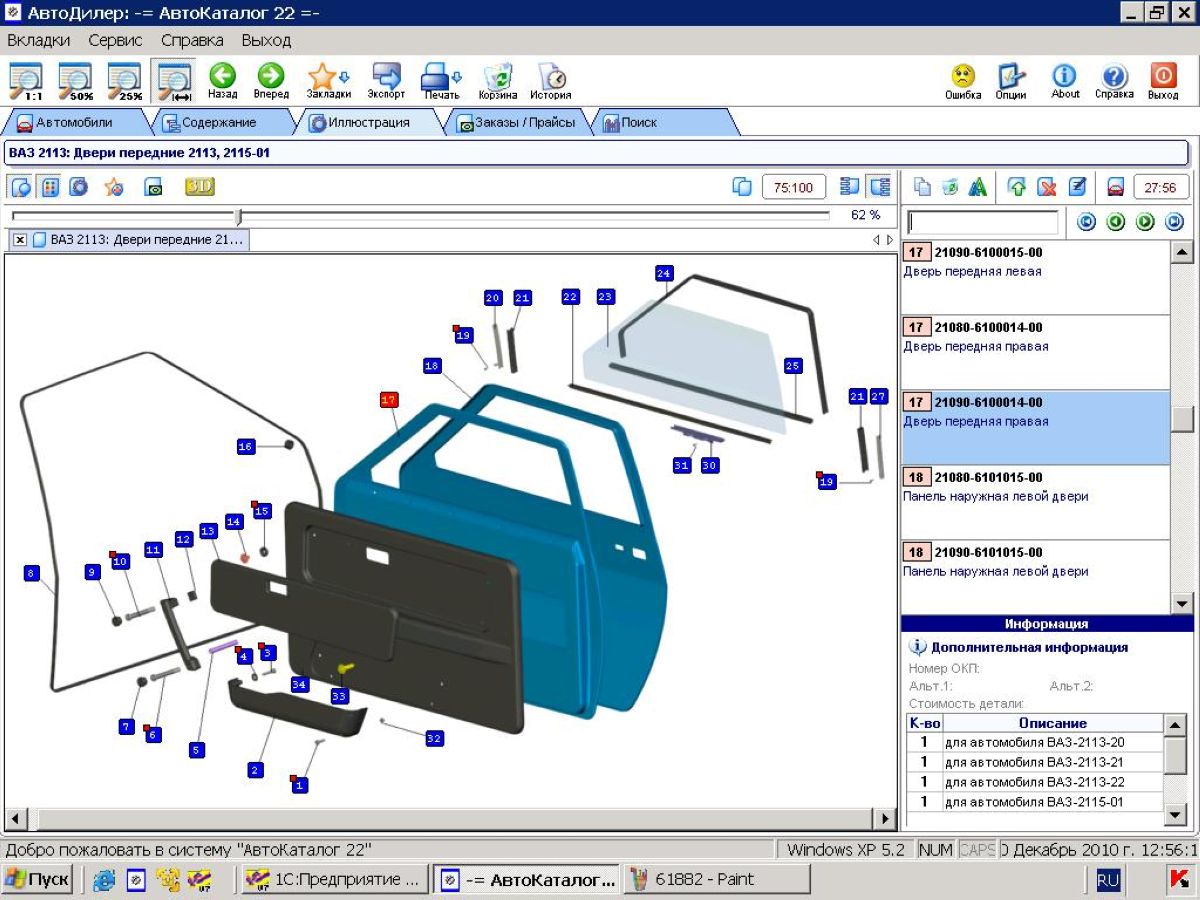
Task: Jump to last part record
Action: tap(1175, 222)
